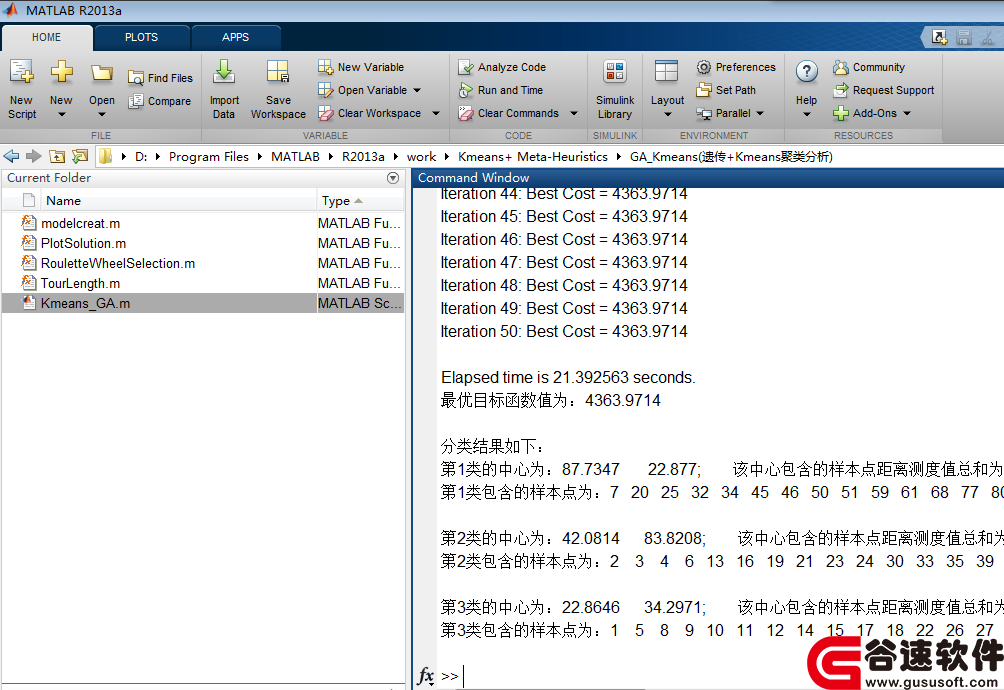Expand the Help dropdown arrow

pos(807,115)
